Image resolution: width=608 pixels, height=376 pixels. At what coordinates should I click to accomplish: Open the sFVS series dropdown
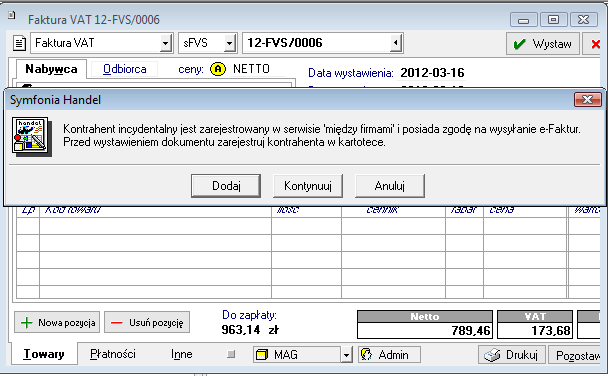coord(230,43)
